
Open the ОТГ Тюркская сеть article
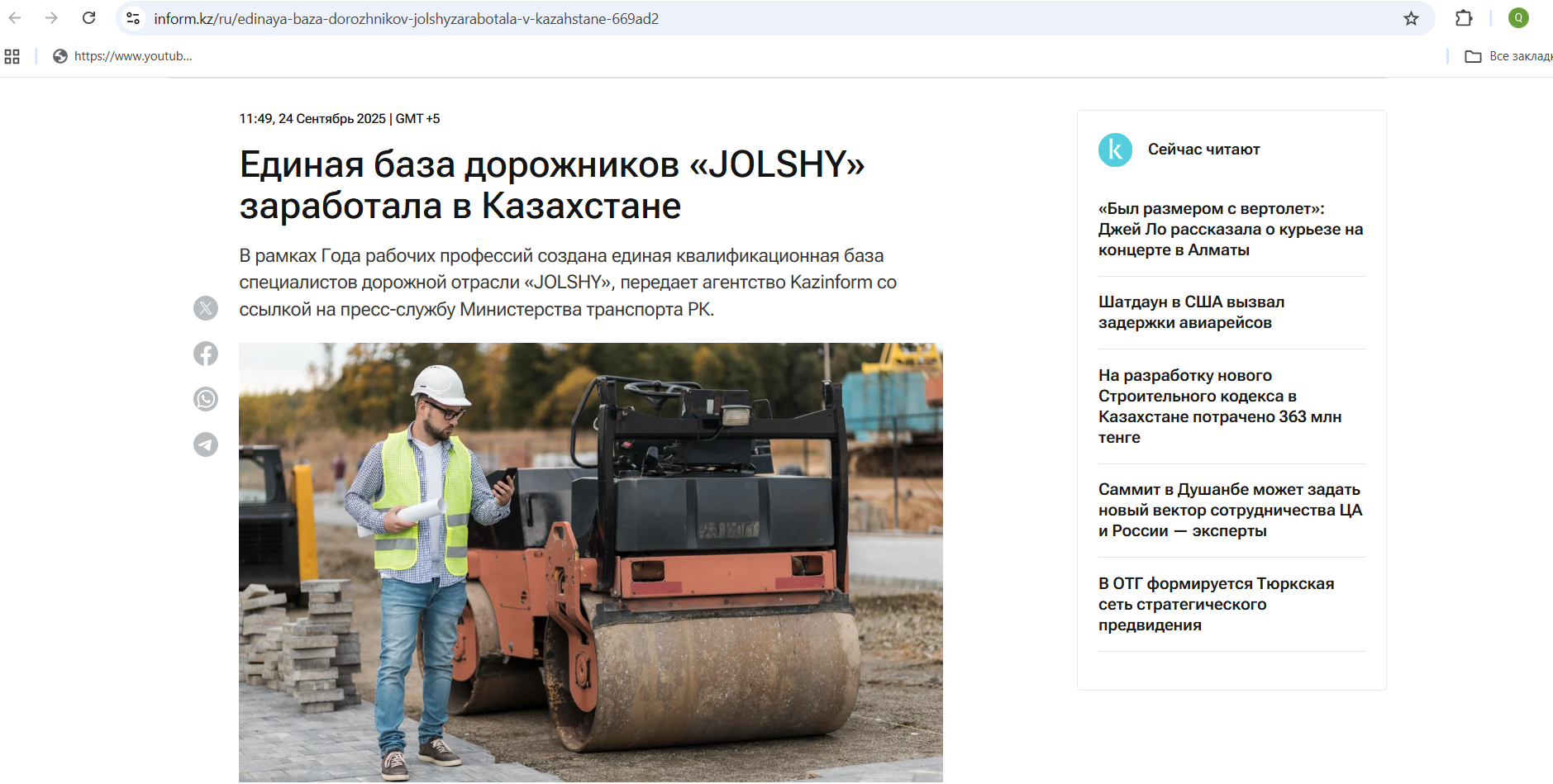pos(1215,604)
